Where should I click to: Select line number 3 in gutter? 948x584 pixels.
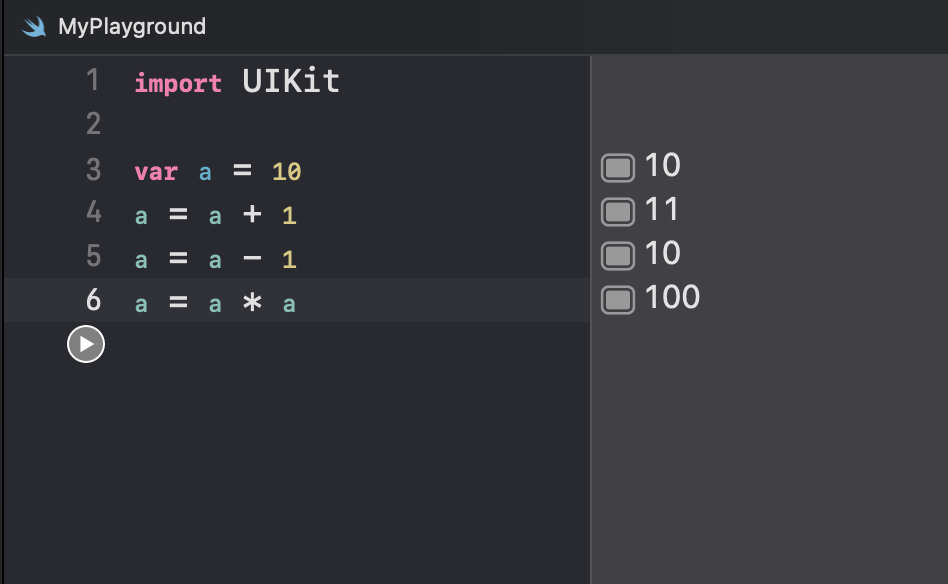[x=93, y=169]
